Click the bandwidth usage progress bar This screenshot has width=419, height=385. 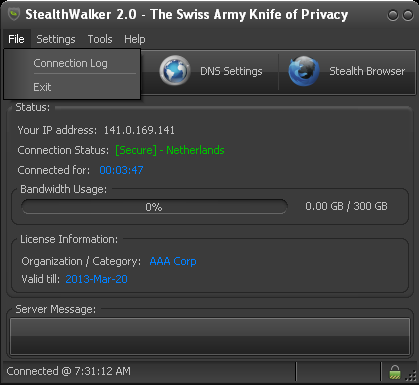click(x=154, y=207)
